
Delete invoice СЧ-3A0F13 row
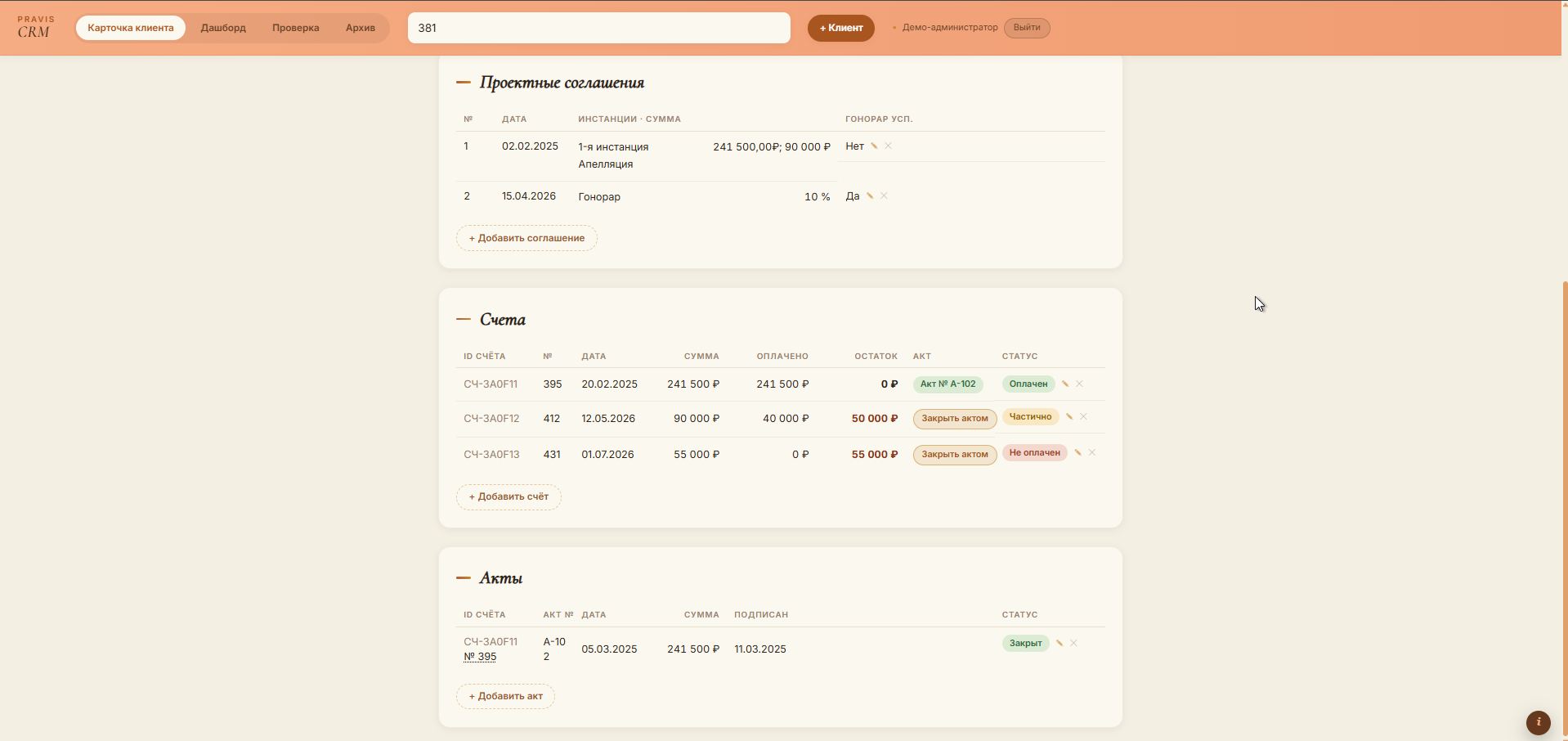click(1091, 452)
